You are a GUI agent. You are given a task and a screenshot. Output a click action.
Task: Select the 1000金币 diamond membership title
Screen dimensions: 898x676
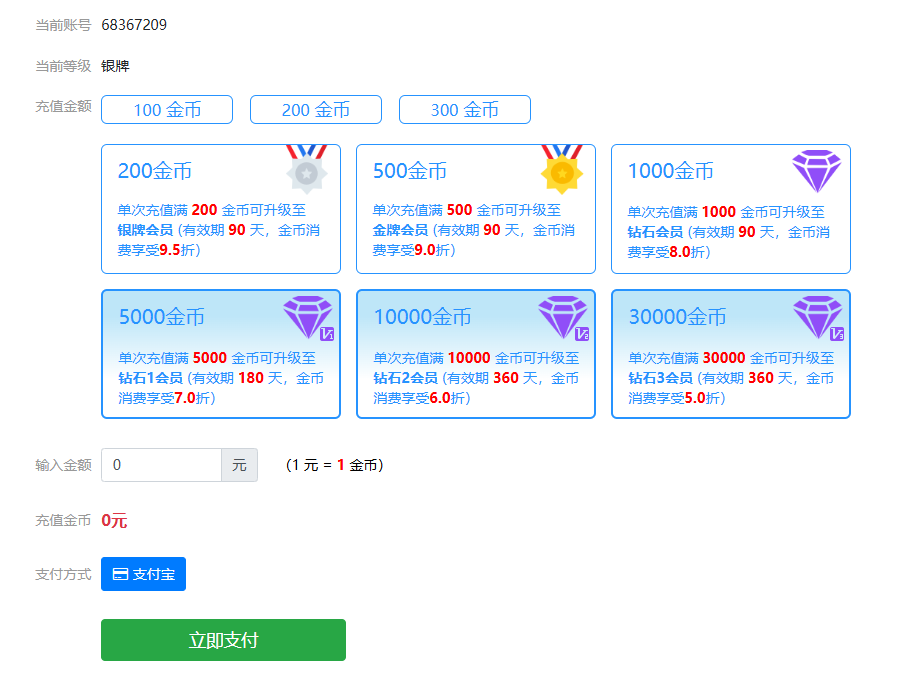[x=671, y=171]
